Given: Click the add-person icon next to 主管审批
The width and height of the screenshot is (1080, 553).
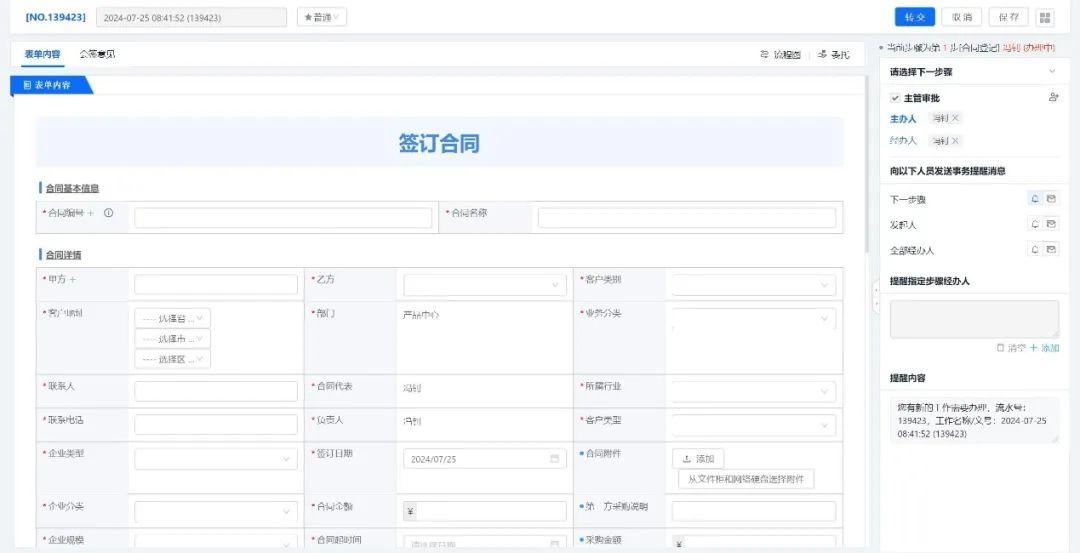Looking at the screenshot, I should click(x=1053, y=97).
